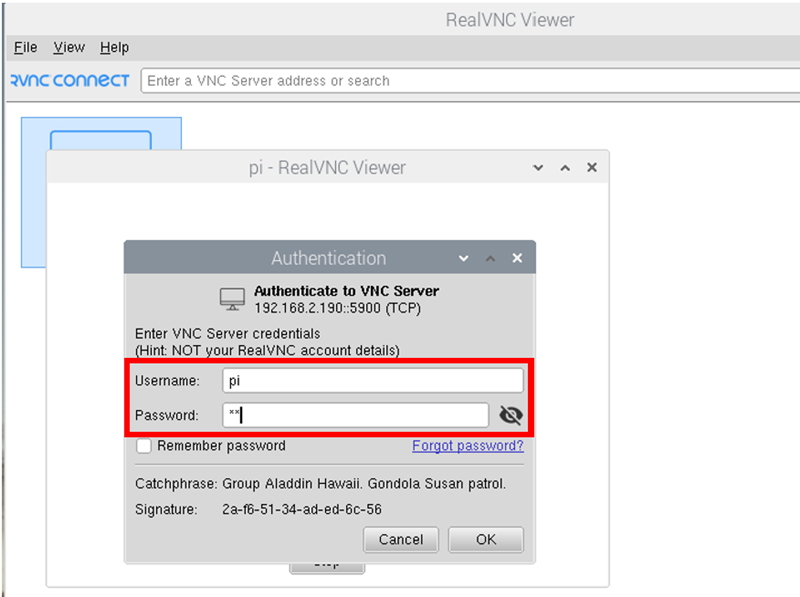
Task: Cancel the authentication dialog
Action: point(401,539)
